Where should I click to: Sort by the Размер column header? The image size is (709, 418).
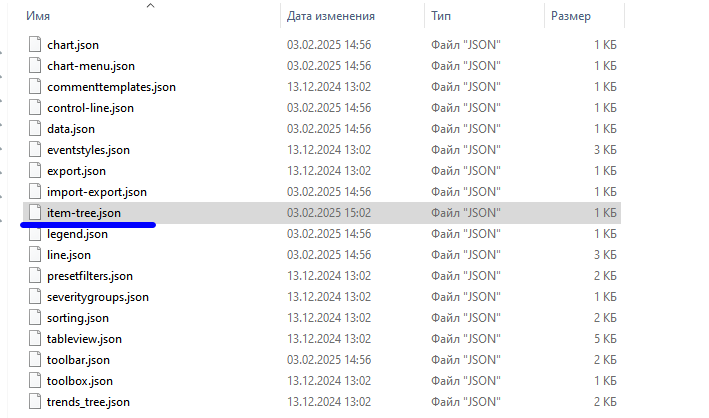[x=570, y=16]
